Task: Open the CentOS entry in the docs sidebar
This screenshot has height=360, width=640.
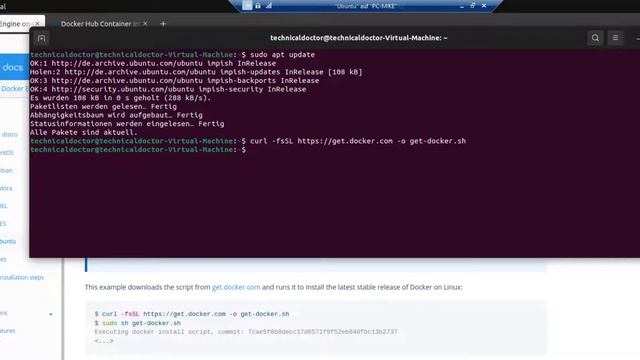Action: point(7,153)
